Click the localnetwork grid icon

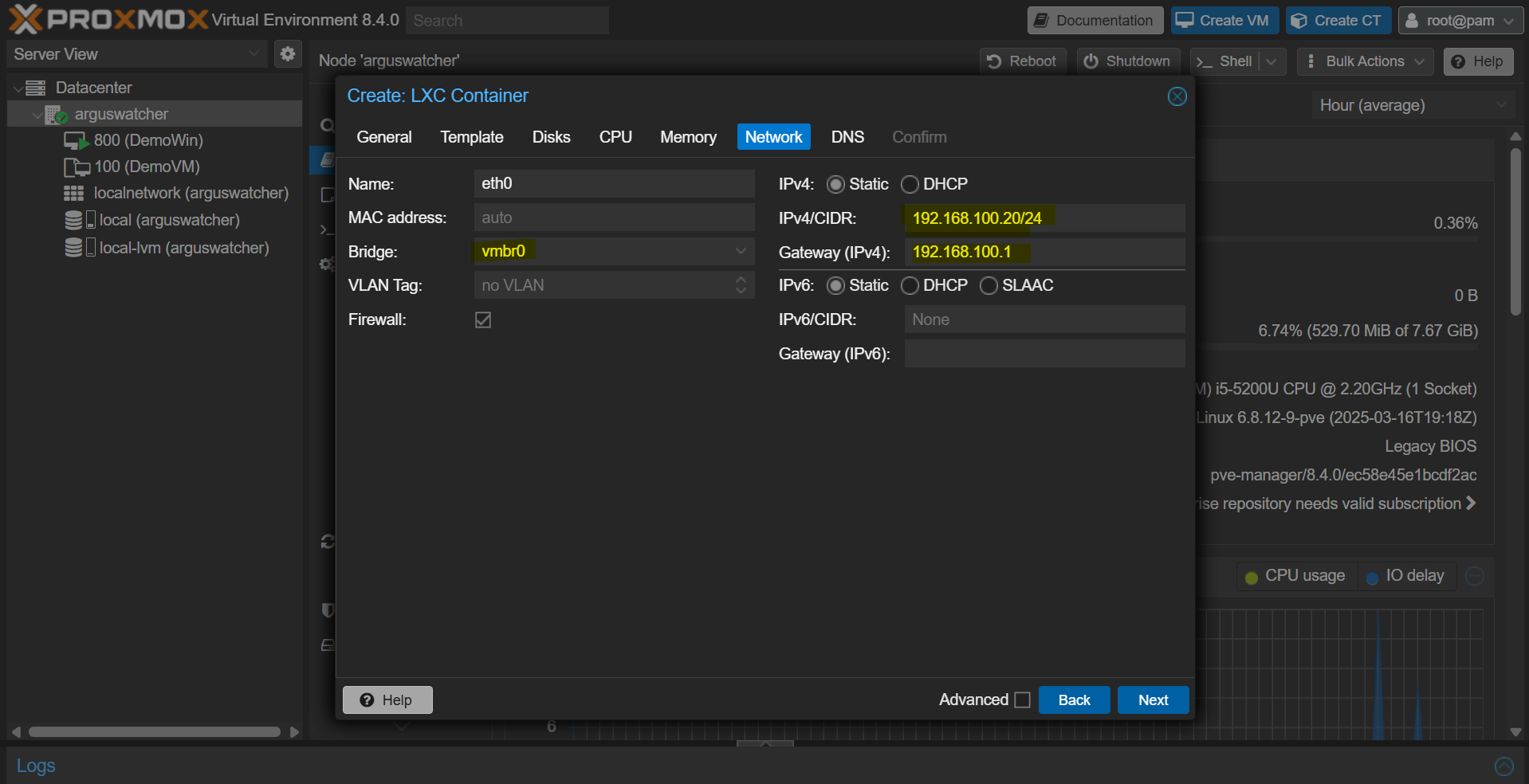pos(74,194)
